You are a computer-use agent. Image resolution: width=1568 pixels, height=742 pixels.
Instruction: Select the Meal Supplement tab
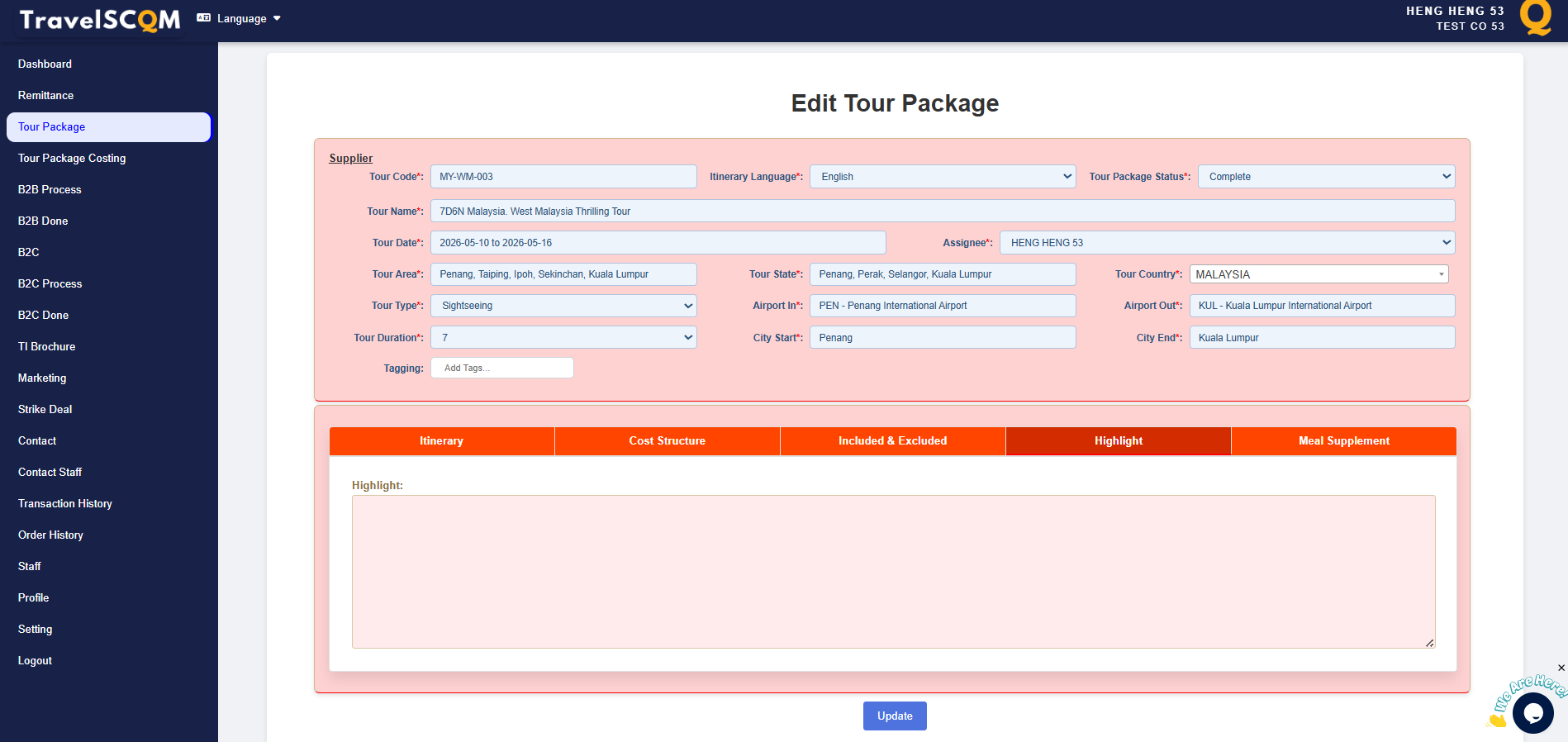1343,441
